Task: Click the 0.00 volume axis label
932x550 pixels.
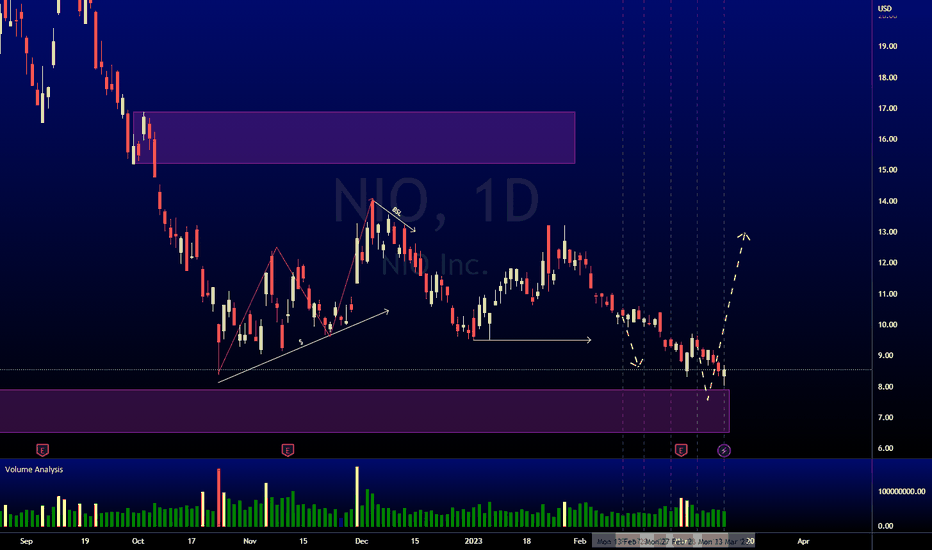Action: (886, 526)
